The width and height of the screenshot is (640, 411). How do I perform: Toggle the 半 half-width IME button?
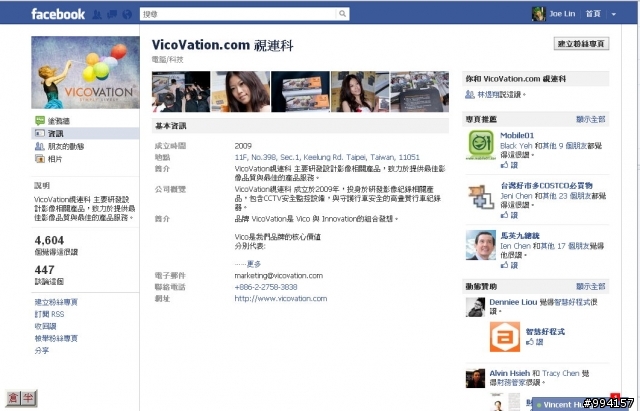pos(28,398)
